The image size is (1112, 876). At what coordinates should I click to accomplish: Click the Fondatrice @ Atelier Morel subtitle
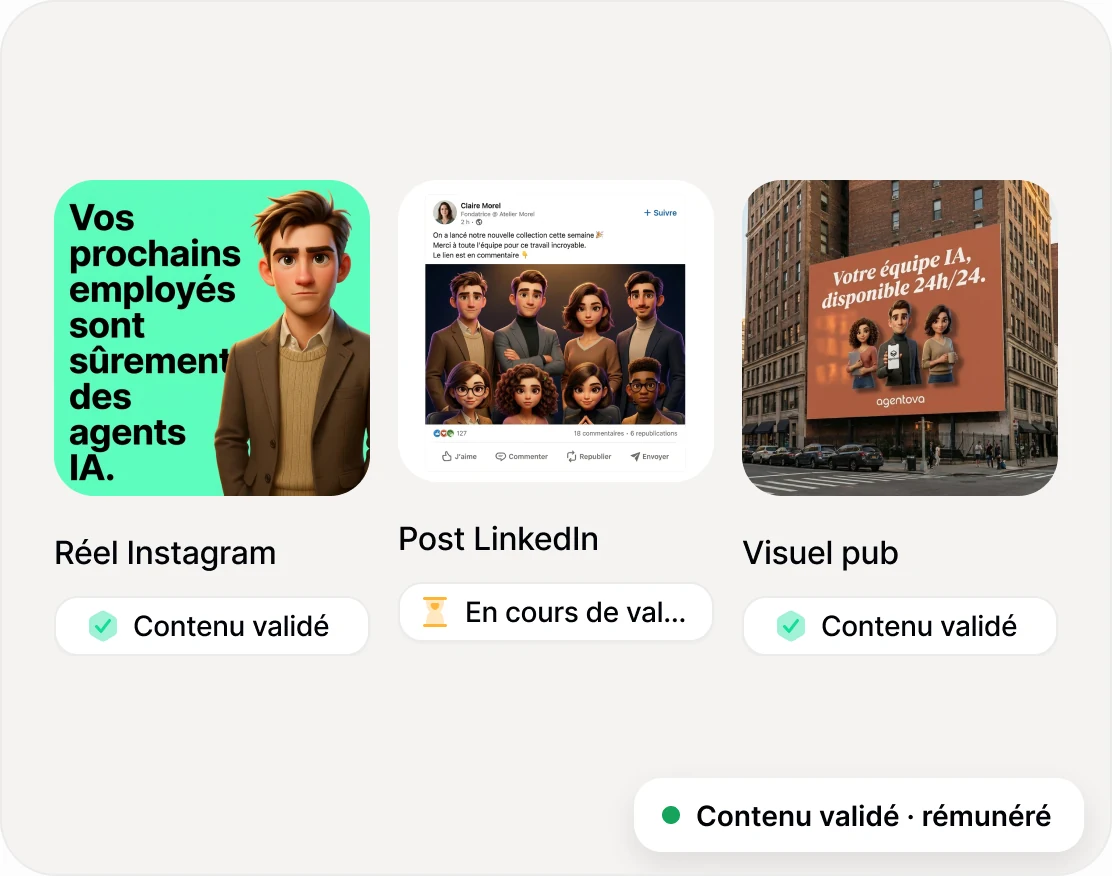click(498, 214)
